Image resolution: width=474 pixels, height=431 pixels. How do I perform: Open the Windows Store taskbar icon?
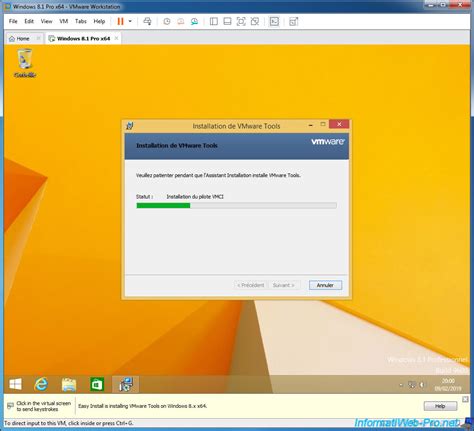click(97, 384)
